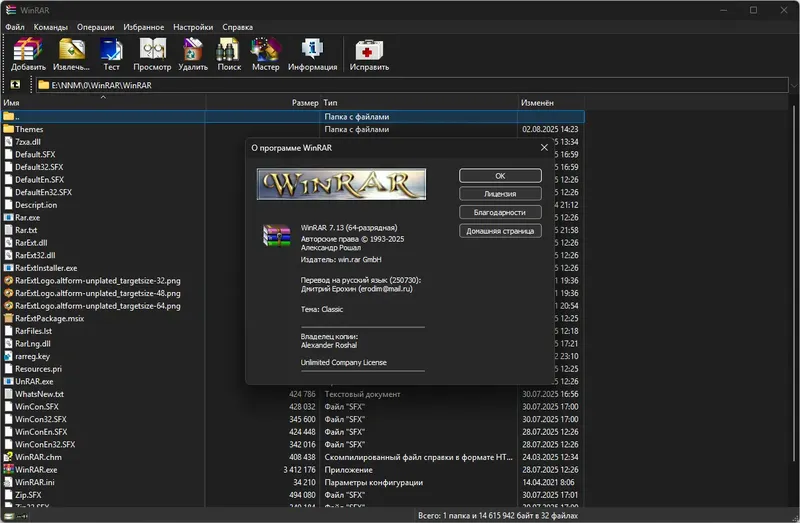Confirm the About dialog with OK
Screen dimensions: 800x523
pos(500,176)
